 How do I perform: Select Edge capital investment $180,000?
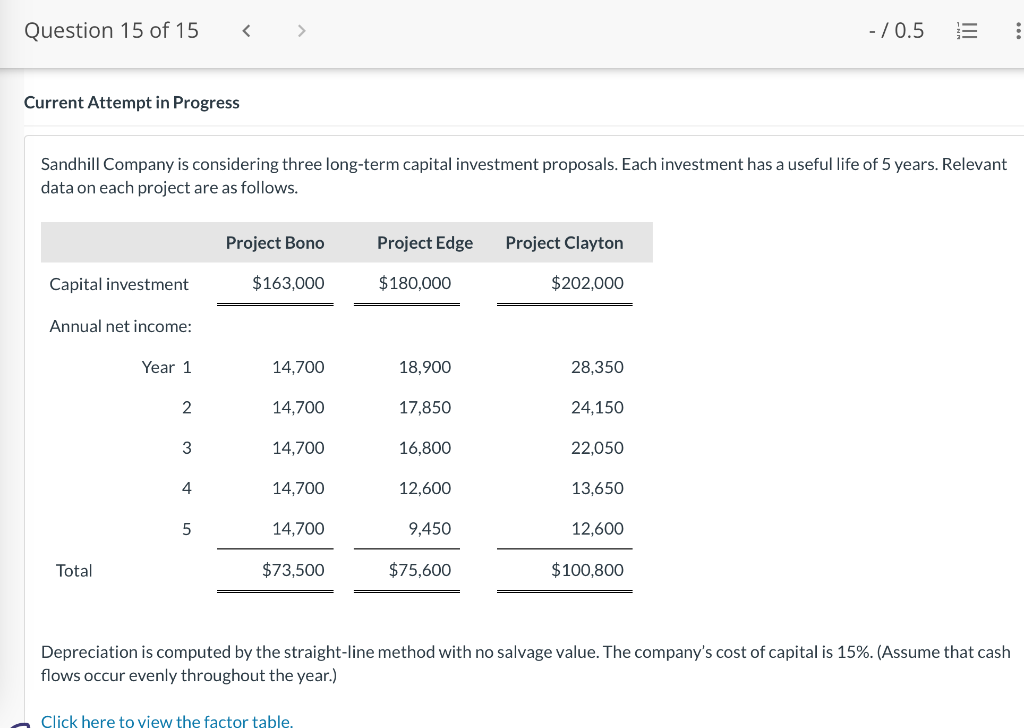(415, 283)
